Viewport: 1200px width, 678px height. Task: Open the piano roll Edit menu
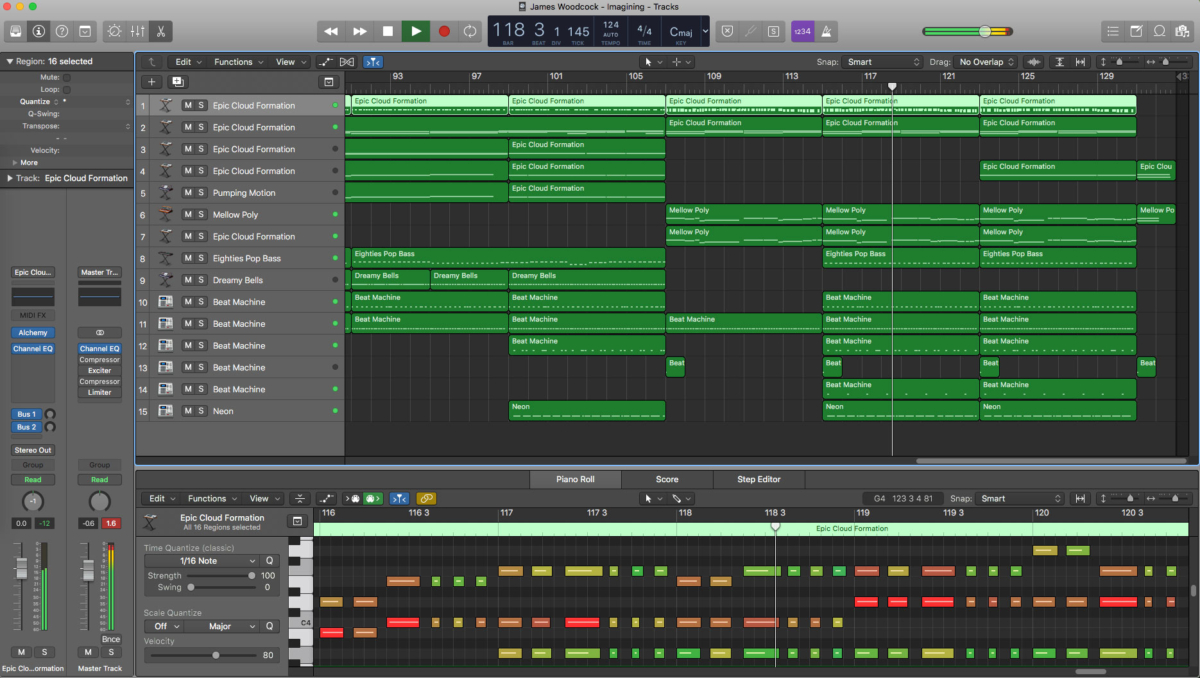[161, 498]
